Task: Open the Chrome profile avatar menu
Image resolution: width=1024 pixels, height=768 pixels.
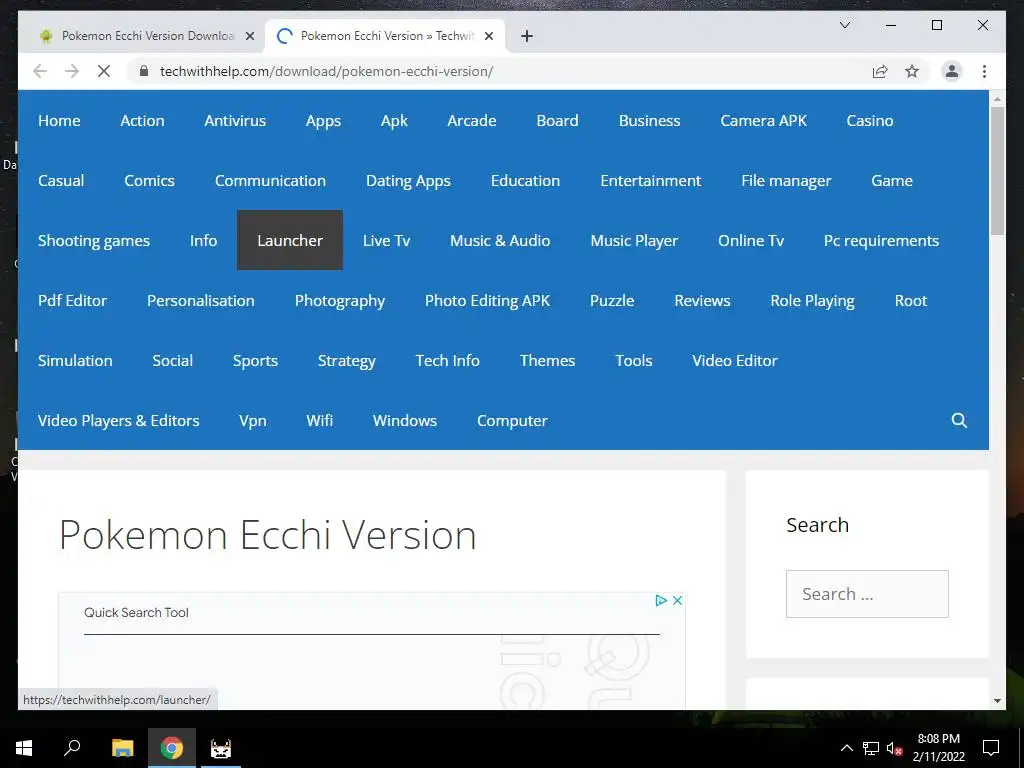Action: point(952,71)
